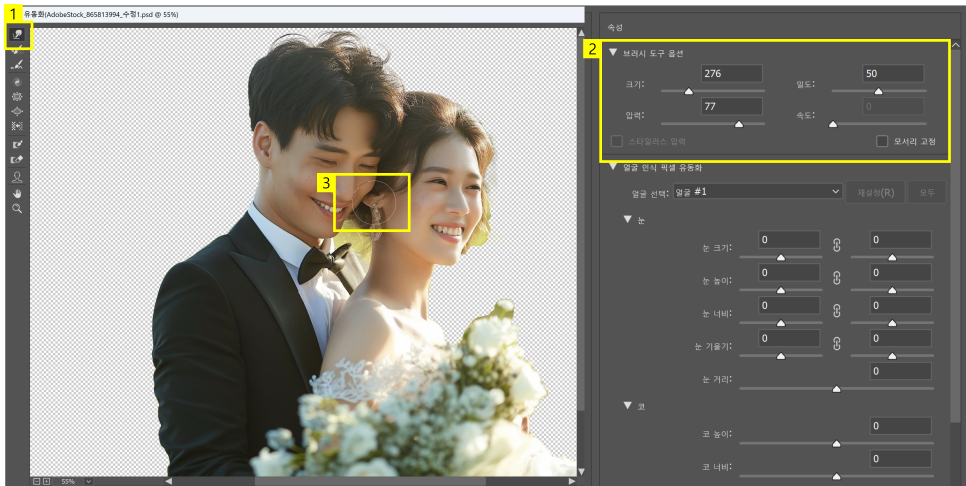Click the 코 너비 value field
966x486 pixels.
coord(901,458)
